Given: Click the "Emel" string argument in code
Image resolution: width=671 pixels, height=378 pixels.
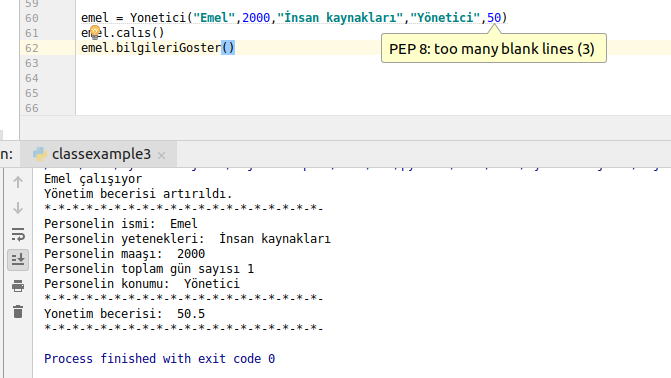Looking at the screenshot, I should 214,18.
